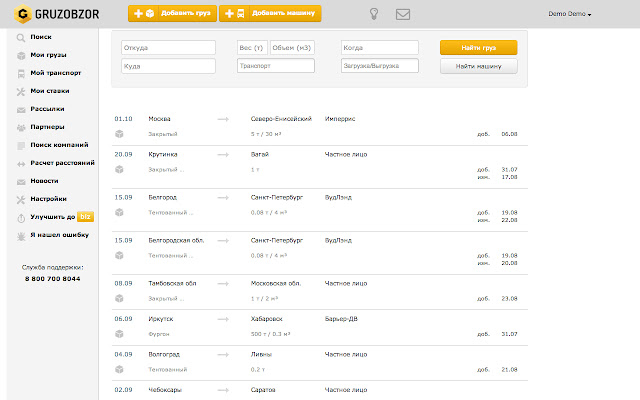Click the bug icon beside Я нашел ошибку
Viewport: 640px width, 400px height.
21,236
